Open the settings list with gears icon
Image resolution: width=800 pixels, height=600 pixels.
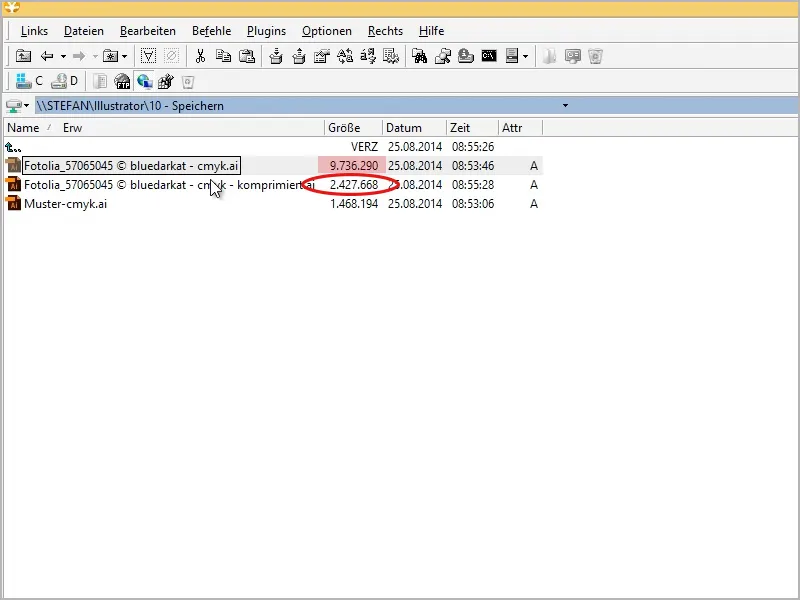(x=391, y=56)
